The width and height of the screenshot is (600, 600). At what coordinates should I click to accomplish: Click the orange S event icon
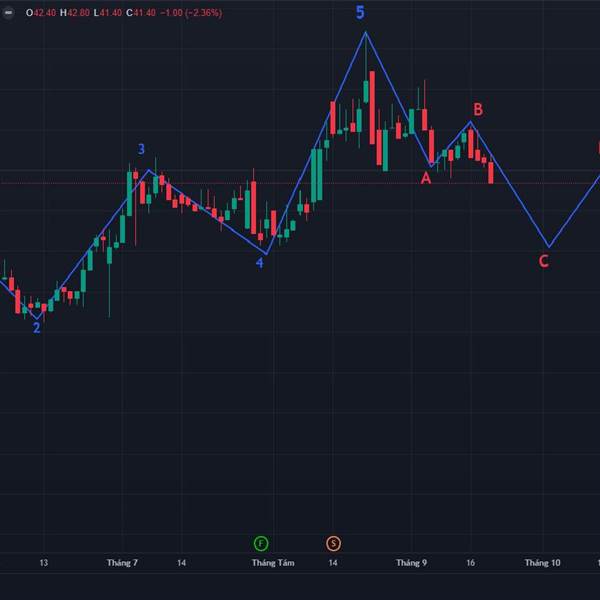[333, 543]
